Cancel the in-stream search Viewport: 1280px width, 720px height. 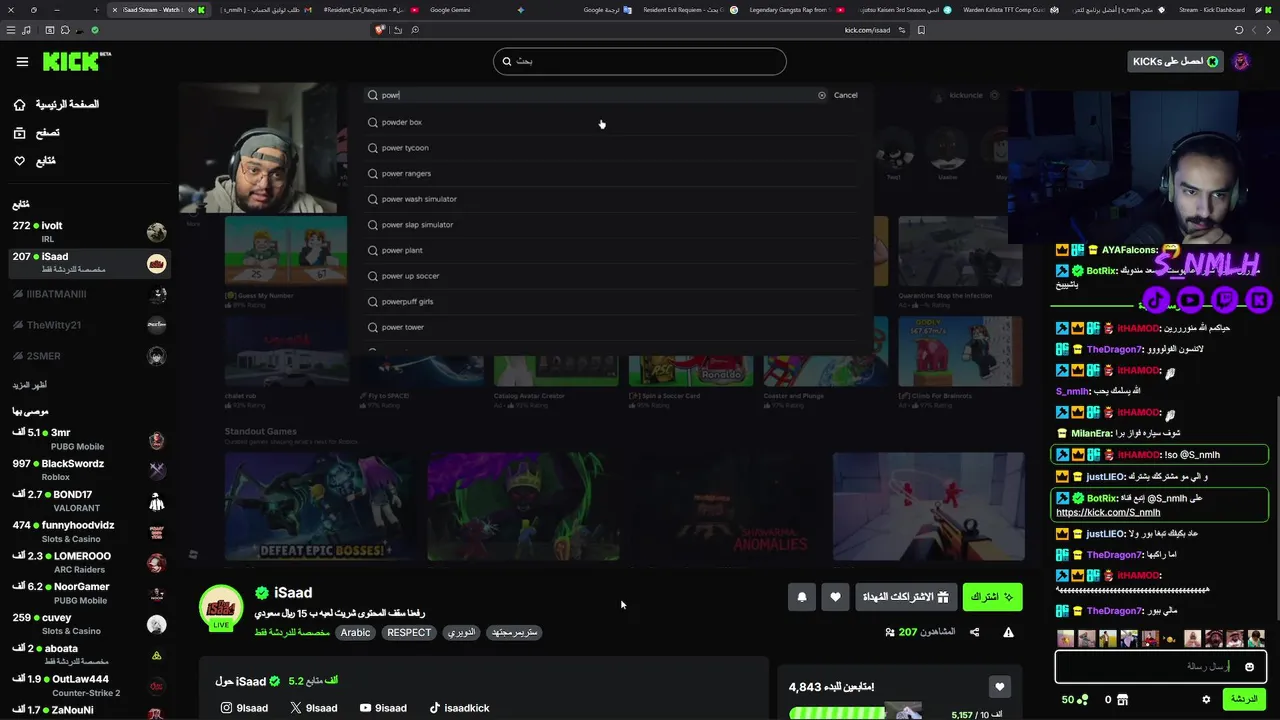tap(846, 95)
